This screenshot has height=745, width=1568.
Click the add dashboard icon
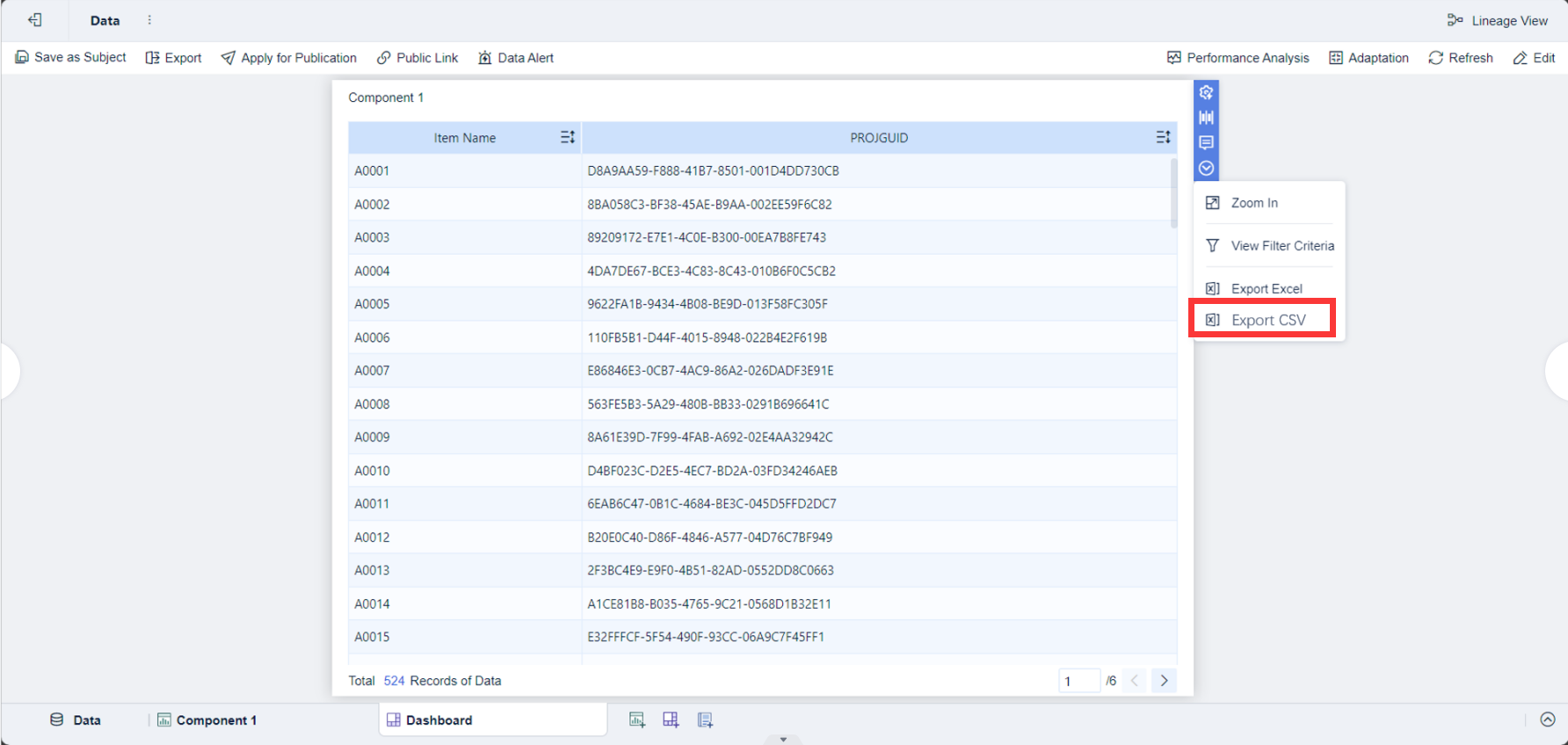tap(671, 720)
